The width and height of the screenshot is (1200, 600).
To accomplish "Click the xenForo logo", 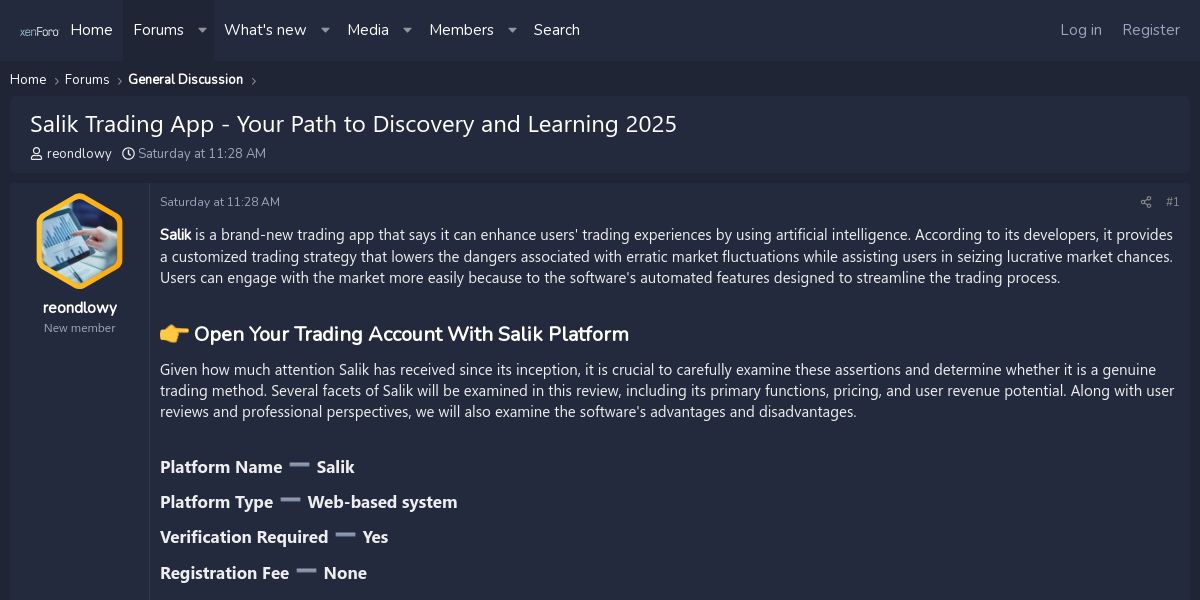I will 39,31.
